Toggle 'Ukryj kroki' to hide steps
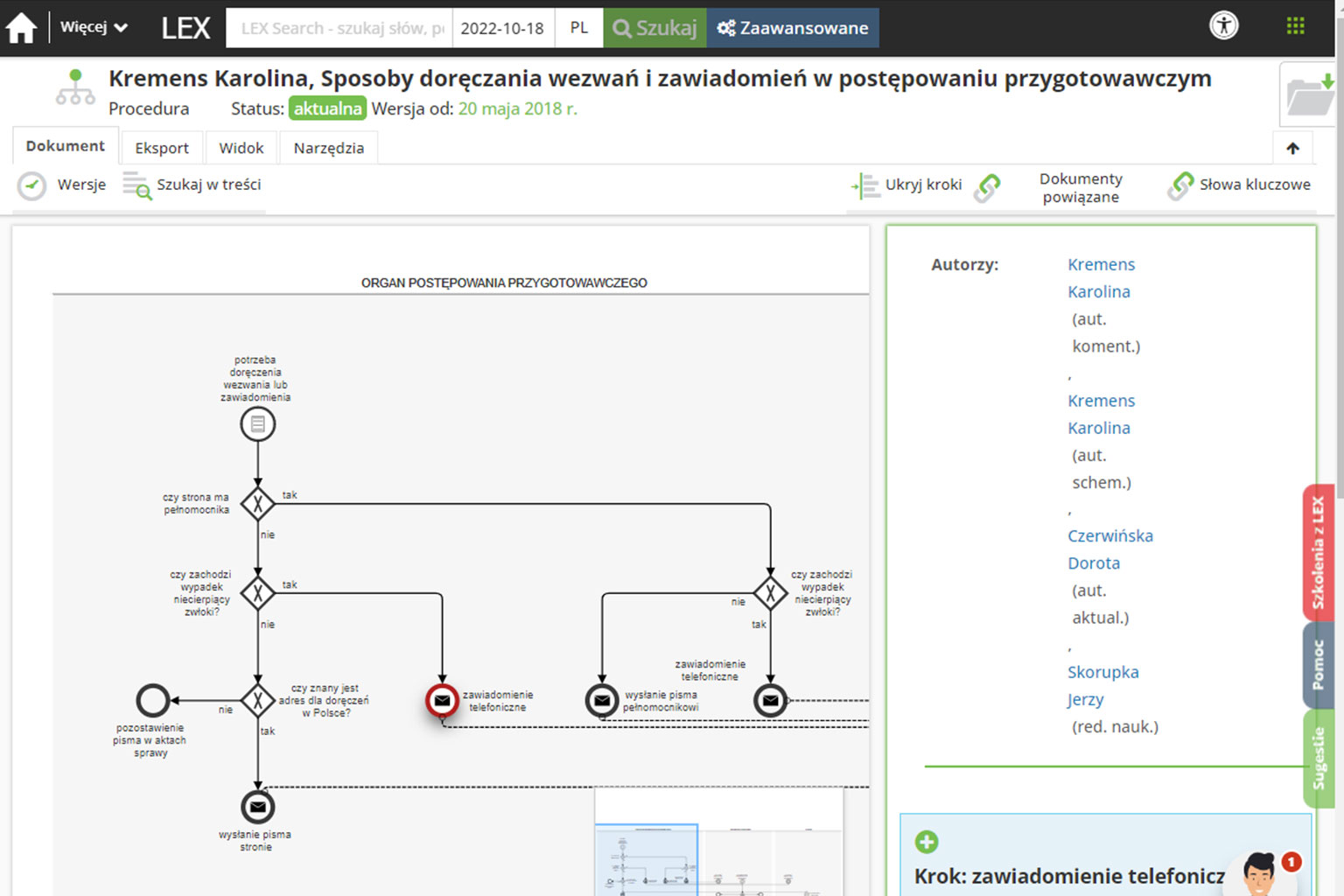The image size is (1344, 896). pyautogui.click(x=908, y=185)
